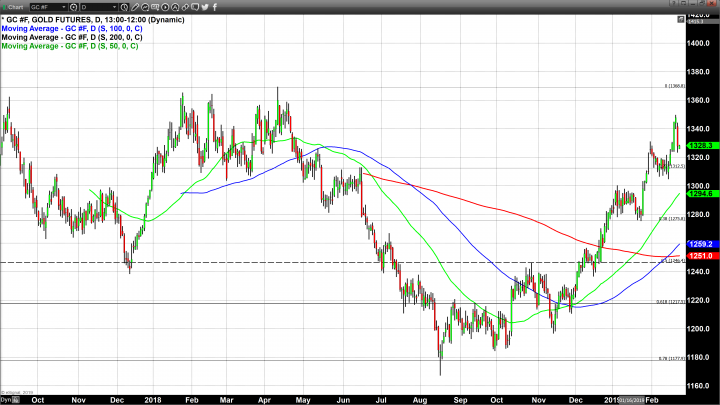The image size is (720, 405).
Task: Select the pencil drawing tool
Action: [x=135, y=7]
